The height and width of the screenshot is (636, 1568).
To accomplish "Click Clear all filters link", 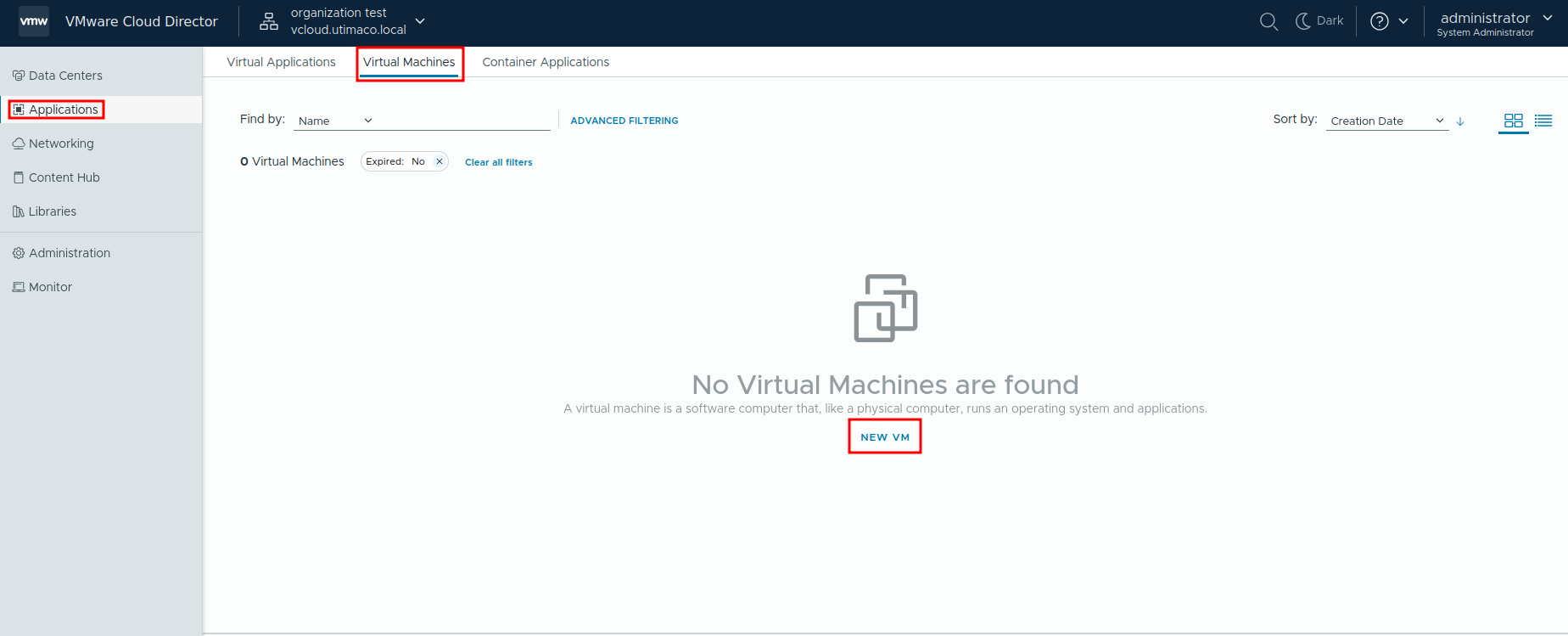I will click(499, 162).
